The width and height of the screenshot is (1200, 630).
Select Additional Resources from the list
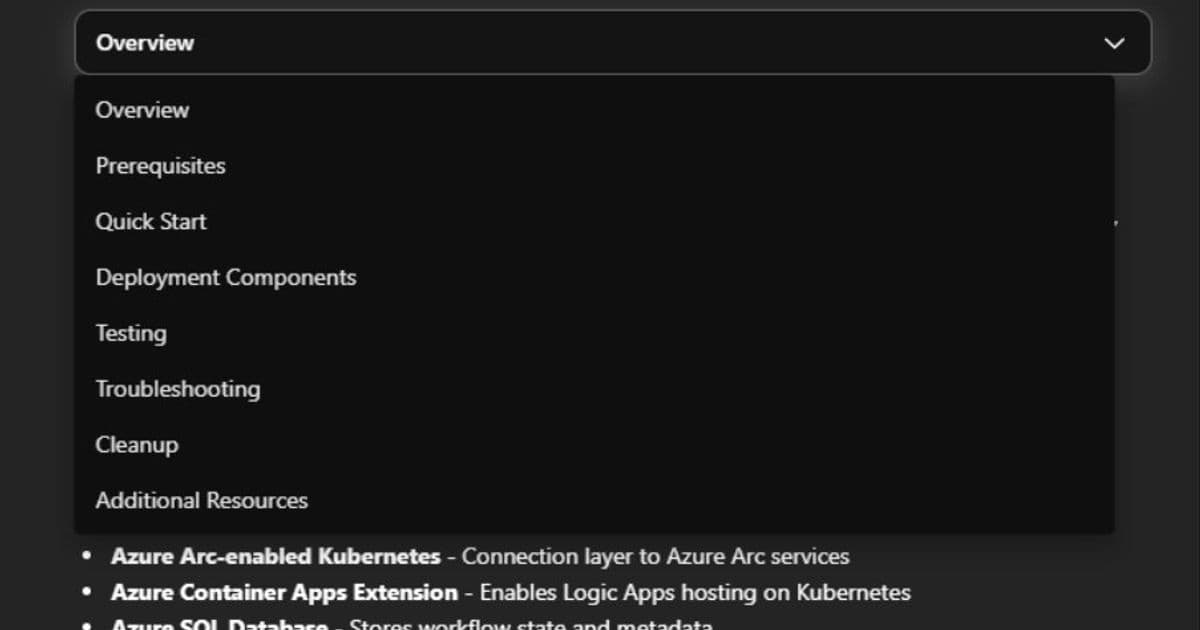[x=201, y=500]
